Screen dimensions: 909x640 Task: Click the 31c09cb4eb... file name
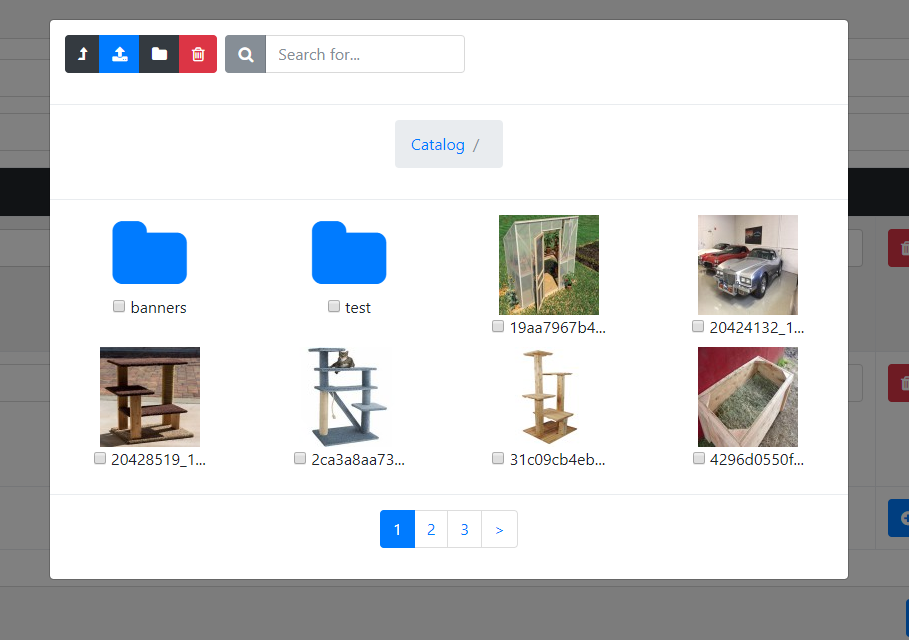click(558, 460)
